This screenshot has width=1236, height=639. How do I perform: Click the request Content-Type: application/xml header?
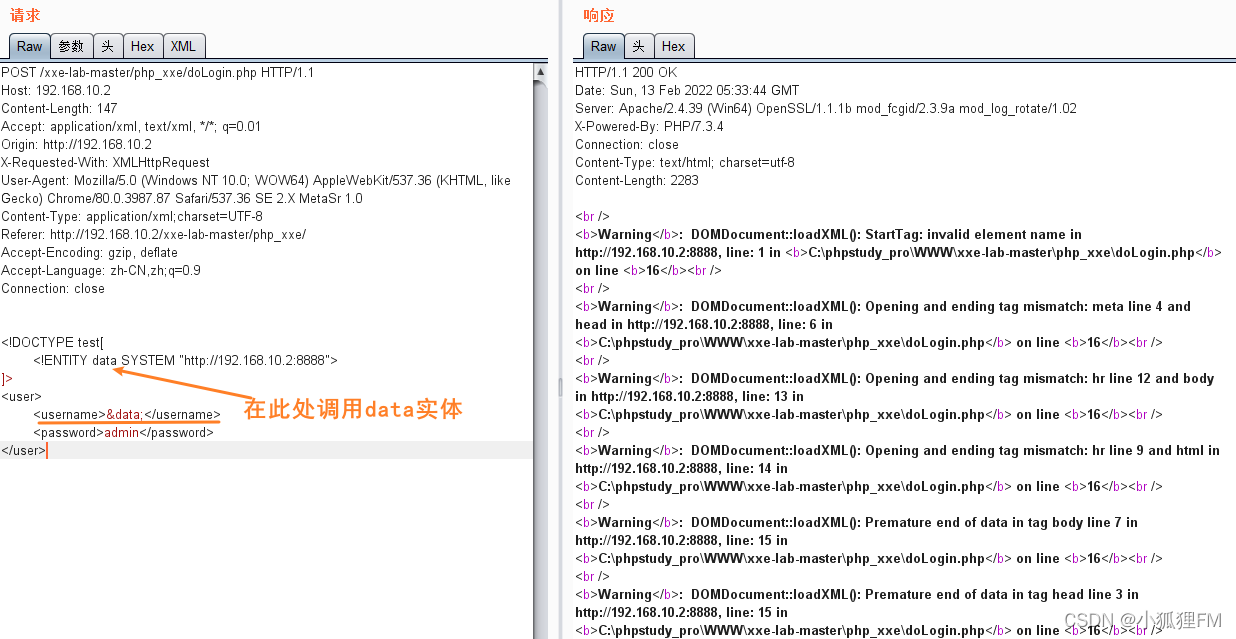(x=132, y=217)
